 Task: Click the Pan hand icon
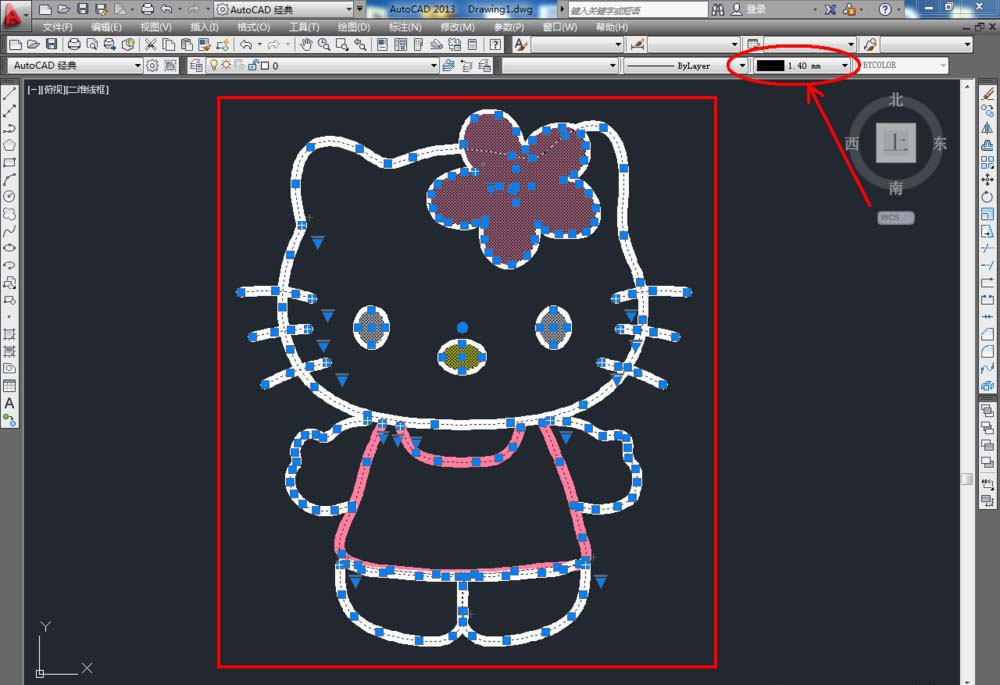(306, 45)
